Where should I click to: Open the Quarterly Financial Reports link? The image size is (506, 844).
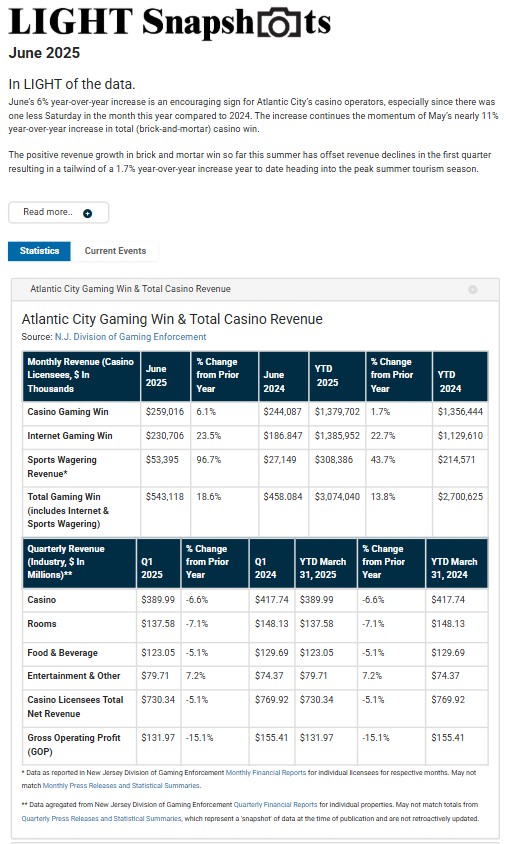pos(275,805)
